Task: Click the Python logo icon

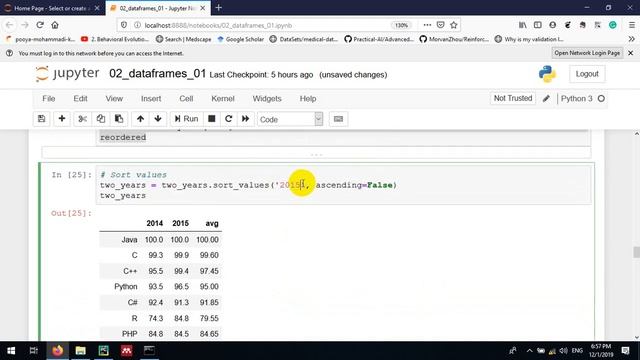Action: 547,74
